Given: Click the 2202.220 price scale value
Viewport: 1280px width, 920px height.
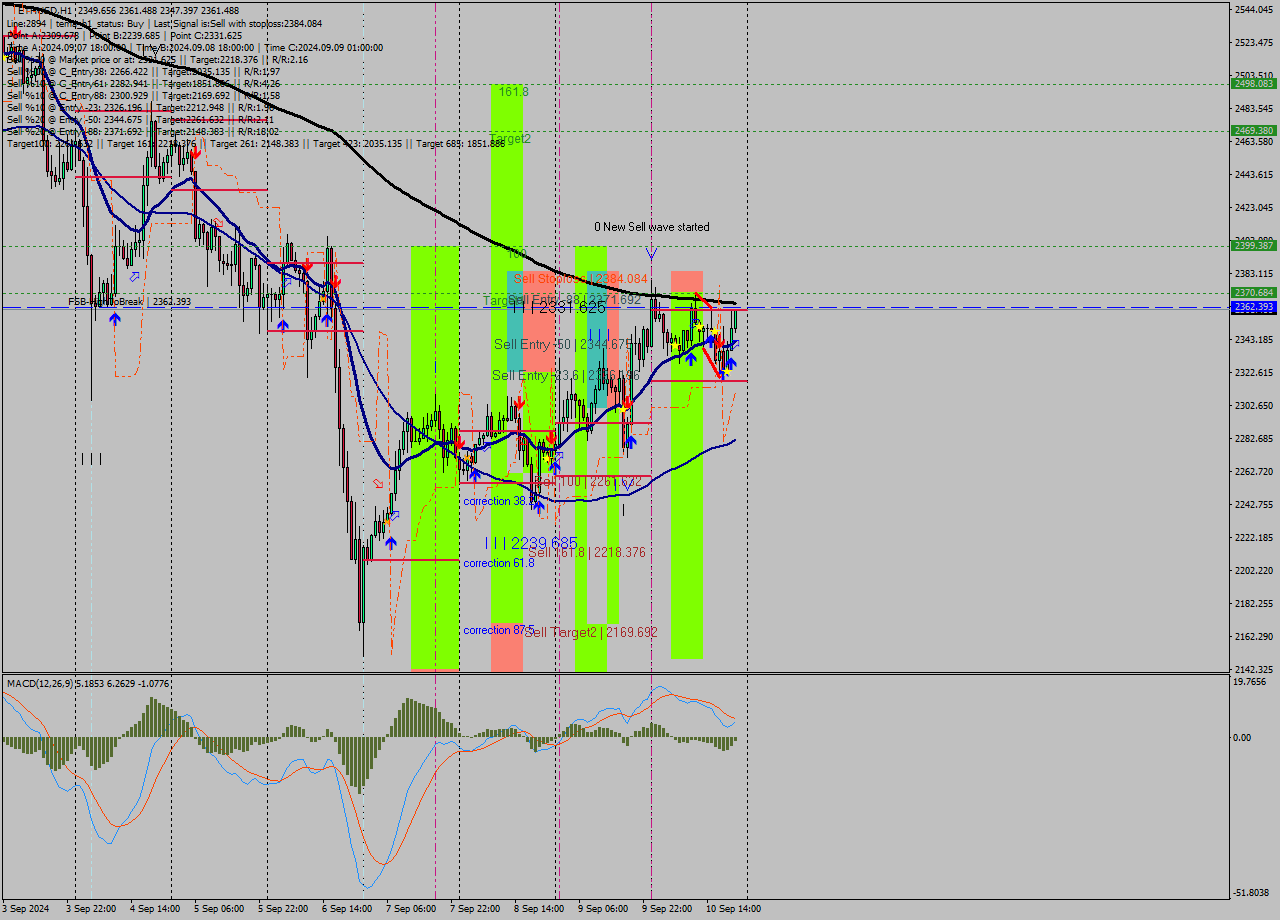Looking at the screenshot, I should point(1254,570).
